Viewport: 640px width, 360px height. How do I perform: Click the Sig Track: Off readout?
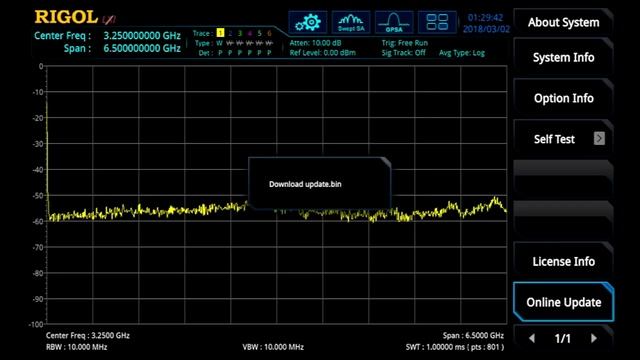click(403, 53)
